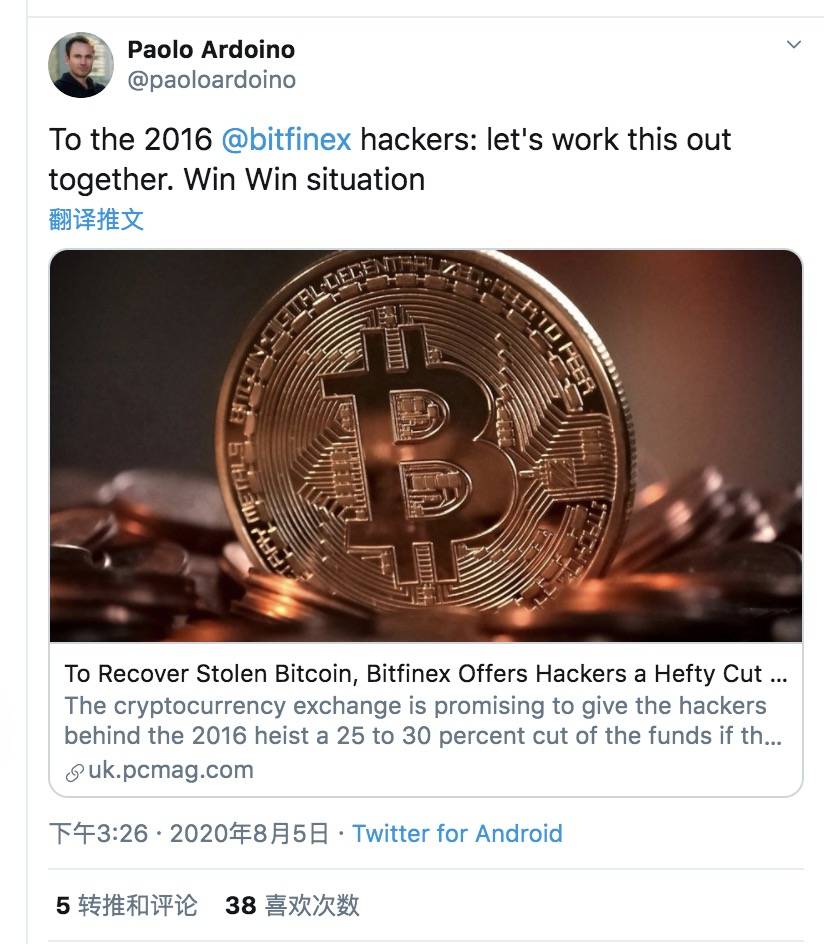Image resolution: width=824 pixels, height=944 pixels.
Task: Open the link icon beside uk.pcmag.com
Action: pos(72,771)
